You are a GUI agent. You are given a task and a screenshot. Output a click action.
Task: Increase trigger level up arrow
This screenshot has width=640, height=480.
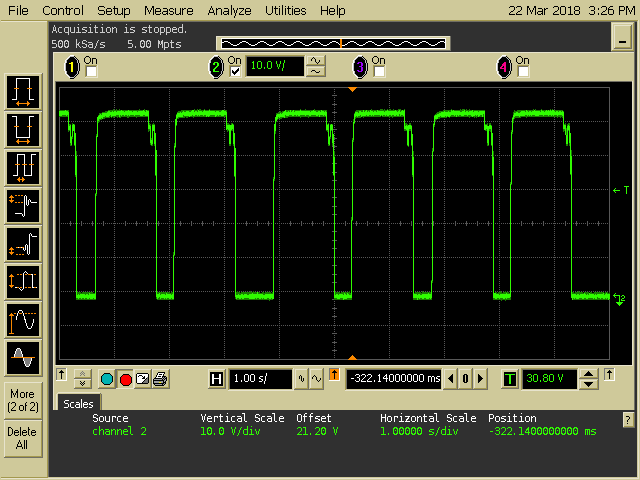(589, 374)
